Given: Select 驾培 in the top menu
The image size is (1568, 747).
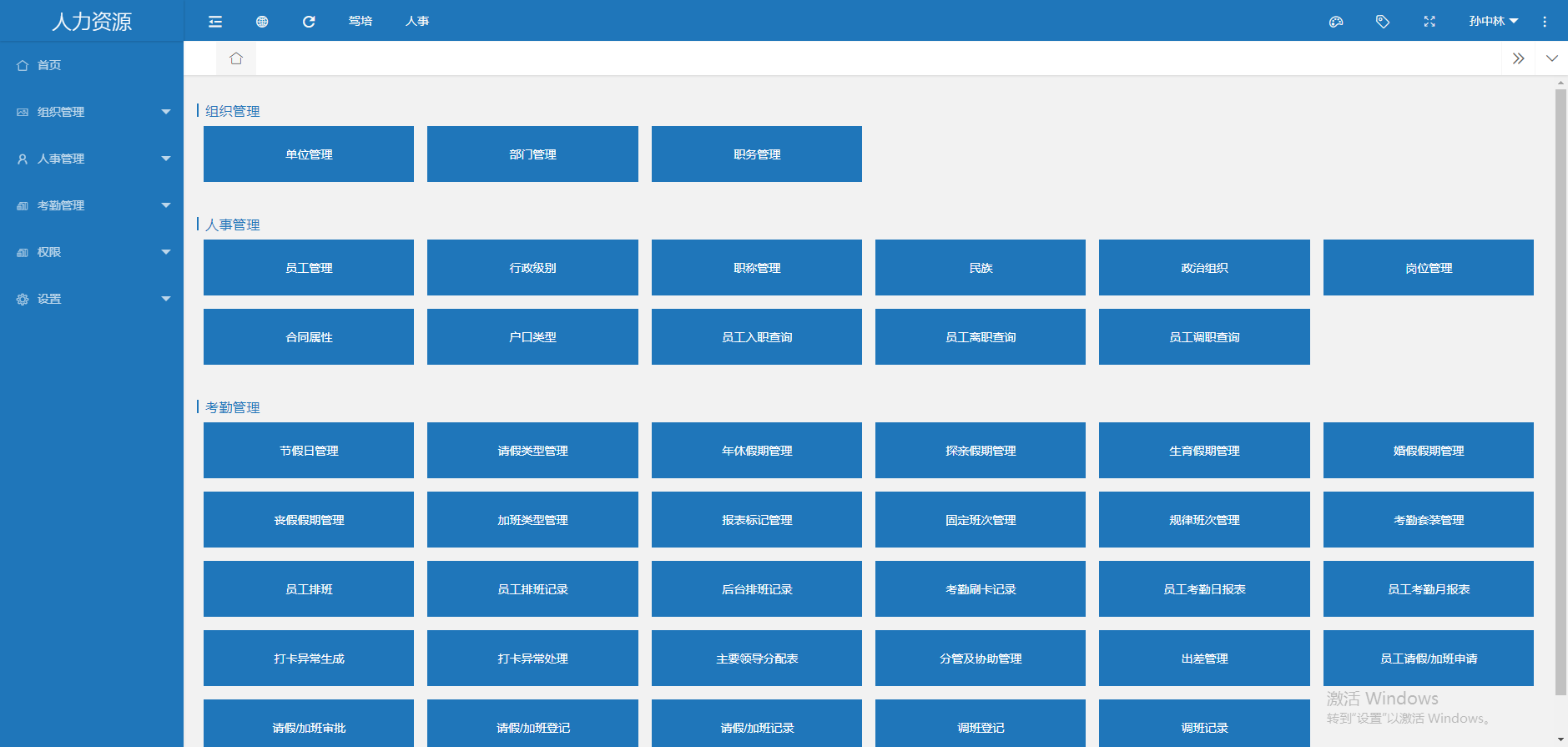Looking at the screenshot, I should tap(360, 22).
